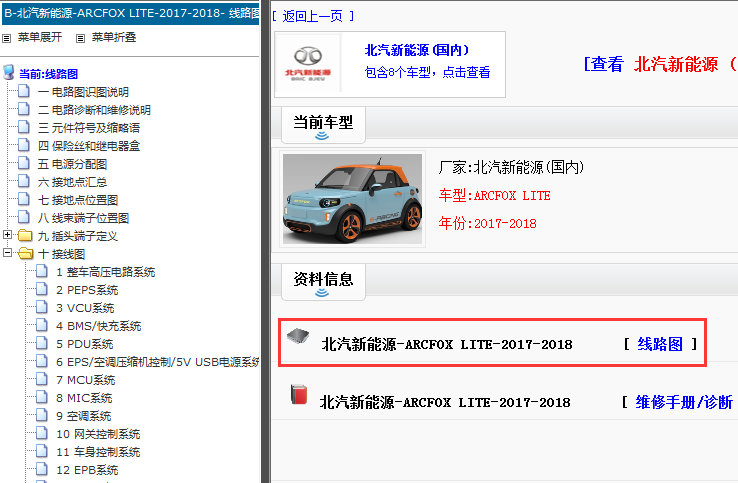This screenshot has width=738, height=483.
Task: Click the folder icon for 九 插头端子定义
Action: click(25, 235)
